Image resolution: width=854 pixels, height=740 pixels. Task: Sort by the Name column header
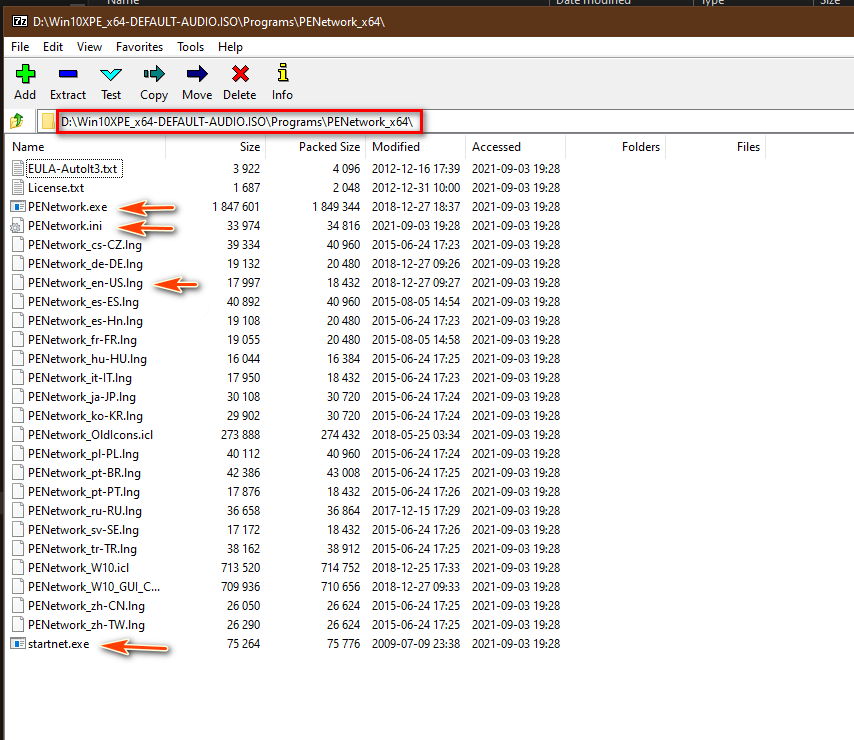click(84, 147)
